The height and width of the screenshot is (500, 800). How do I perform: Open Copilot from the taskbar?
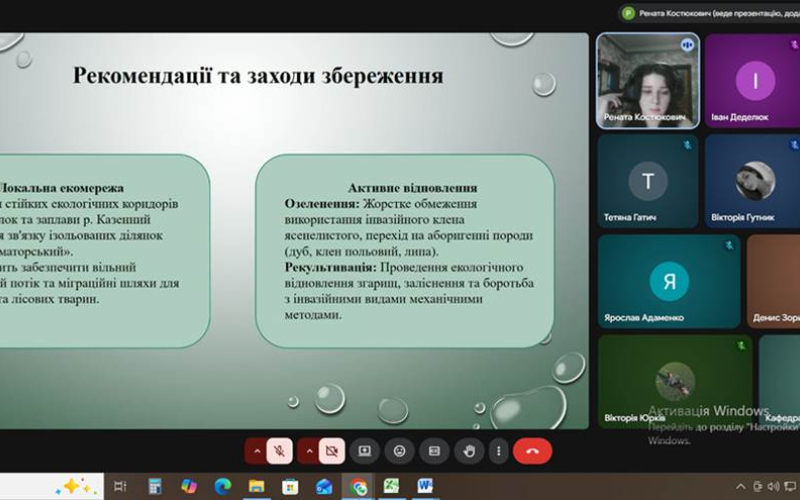[x=189, y=486]
